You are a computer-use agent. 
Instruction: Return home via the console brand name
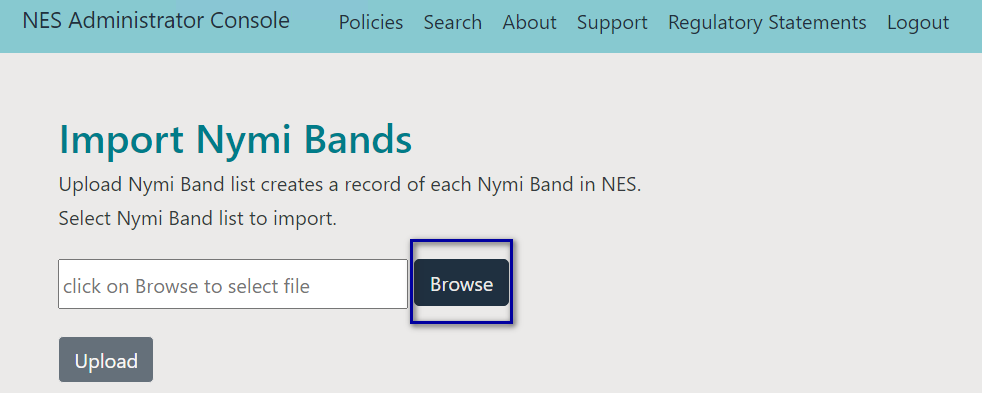(156, 21)
